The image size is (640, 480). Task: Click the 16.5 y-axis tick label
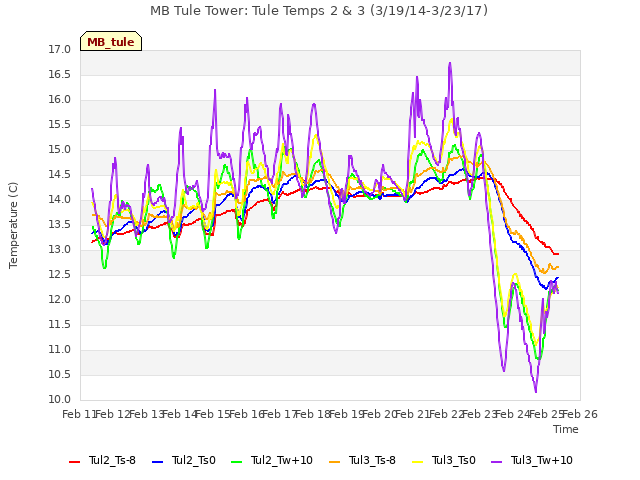60,74
